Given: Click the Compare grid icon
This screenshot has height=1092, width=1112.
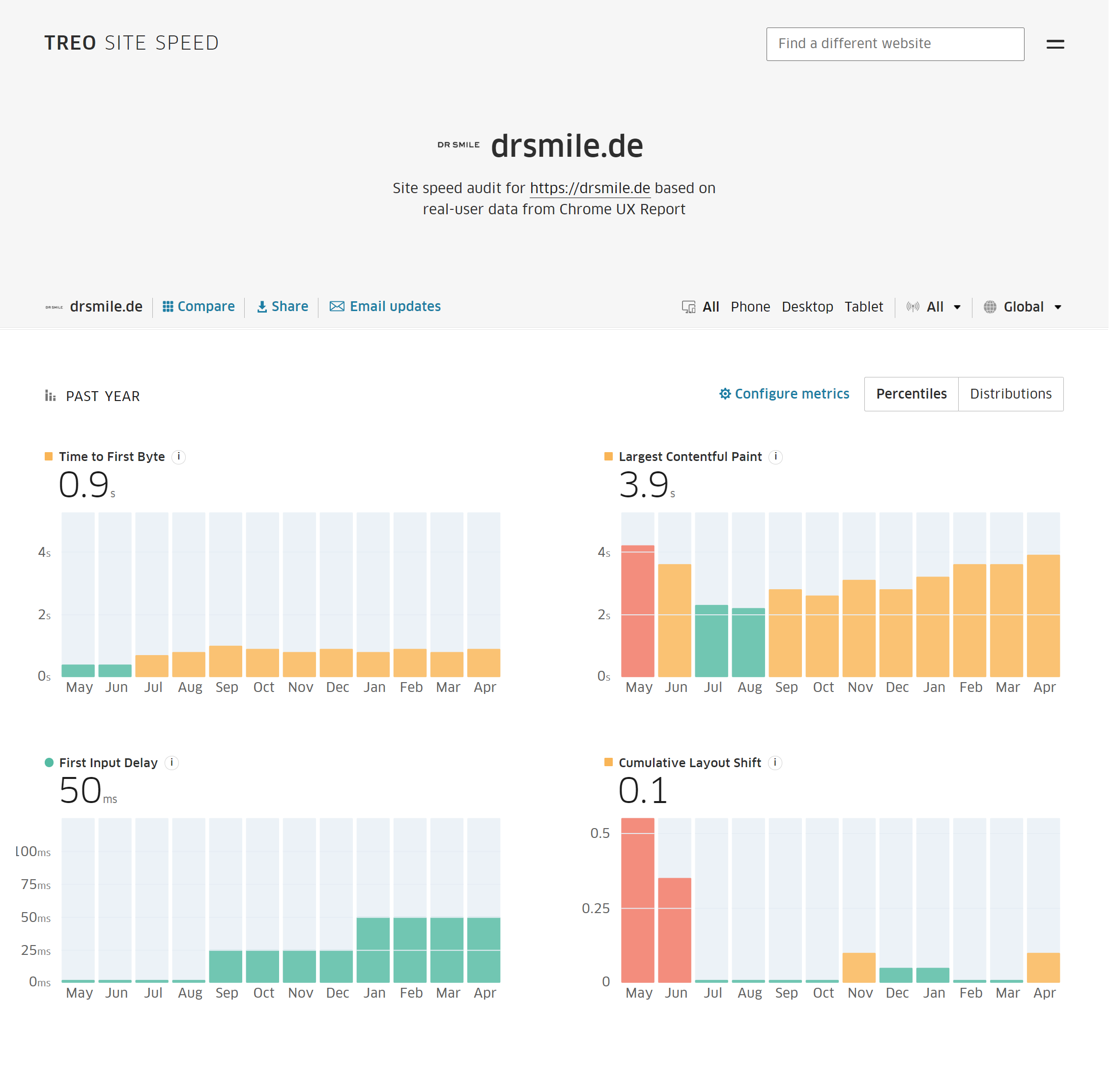Looking at the screenshot, I should (168, 308).
